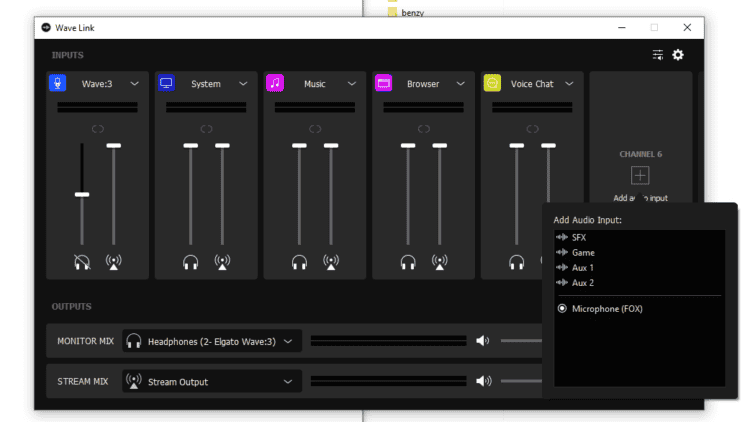Expand the System channel dropdown
Screen dimensions: 750x422
243,84
